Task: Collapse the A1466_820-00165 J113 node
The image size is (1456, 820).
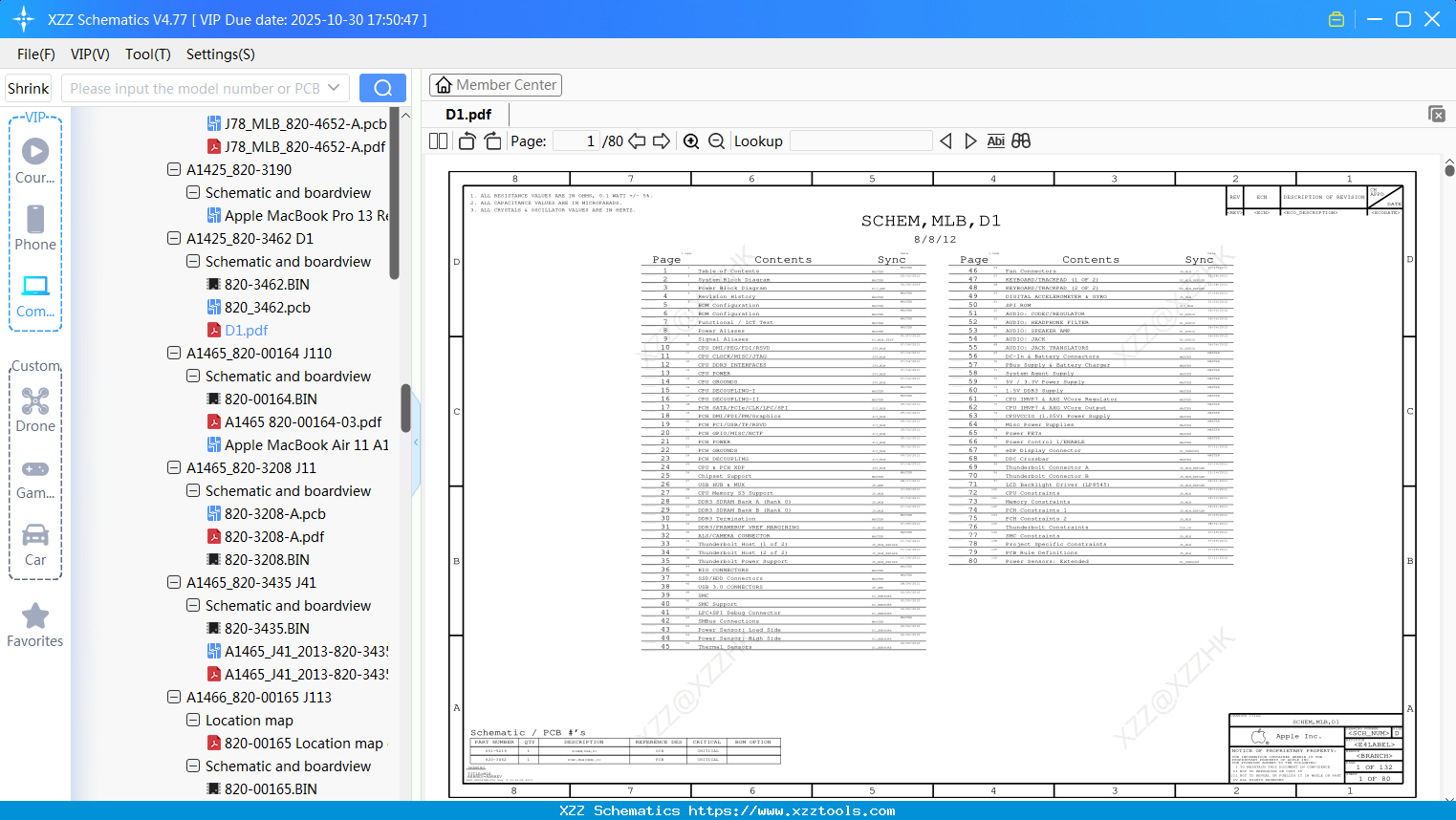Action: (174, 698)
